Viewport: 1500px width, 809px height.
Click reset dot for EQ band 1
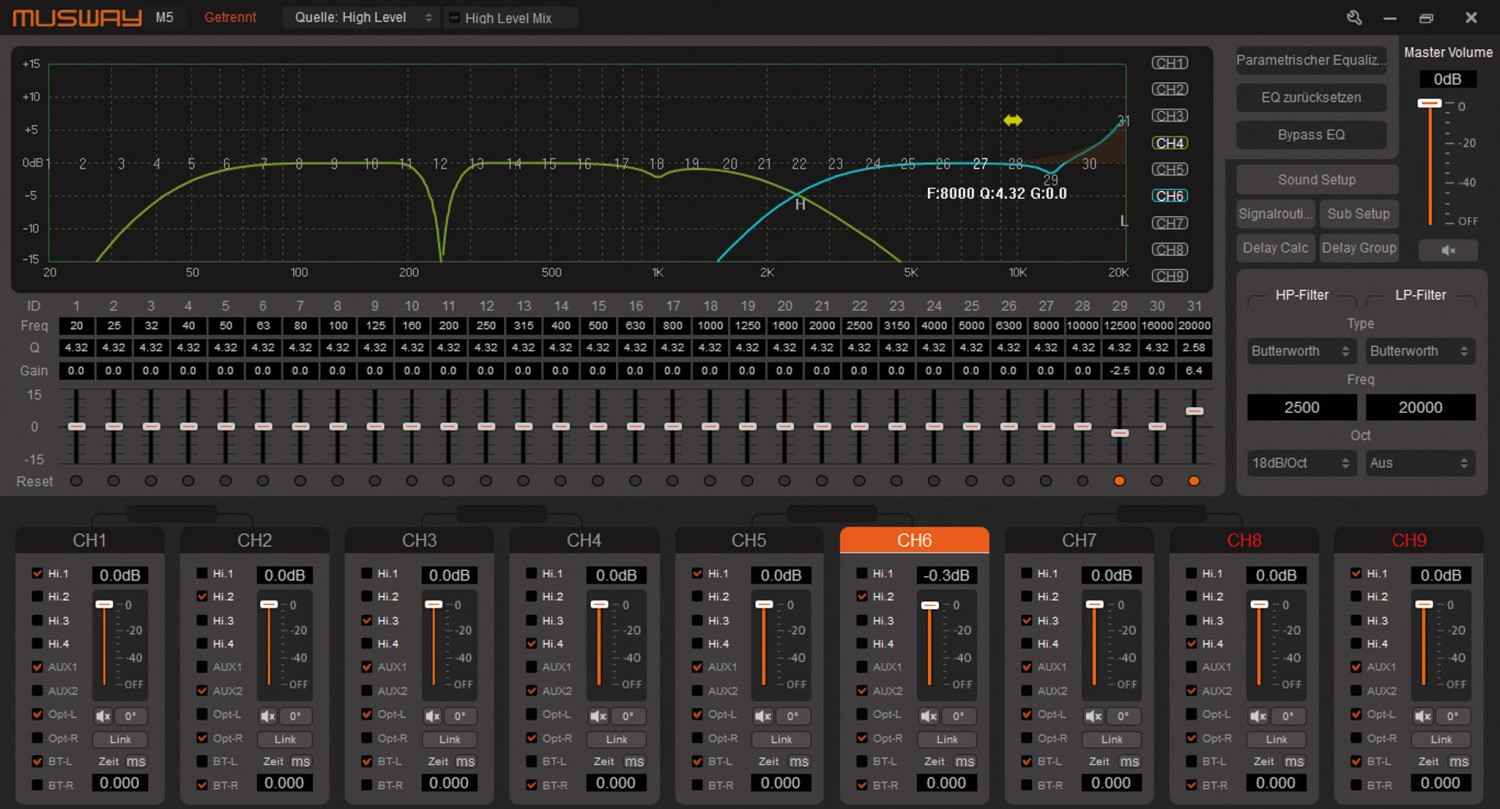tap(76, 481)
